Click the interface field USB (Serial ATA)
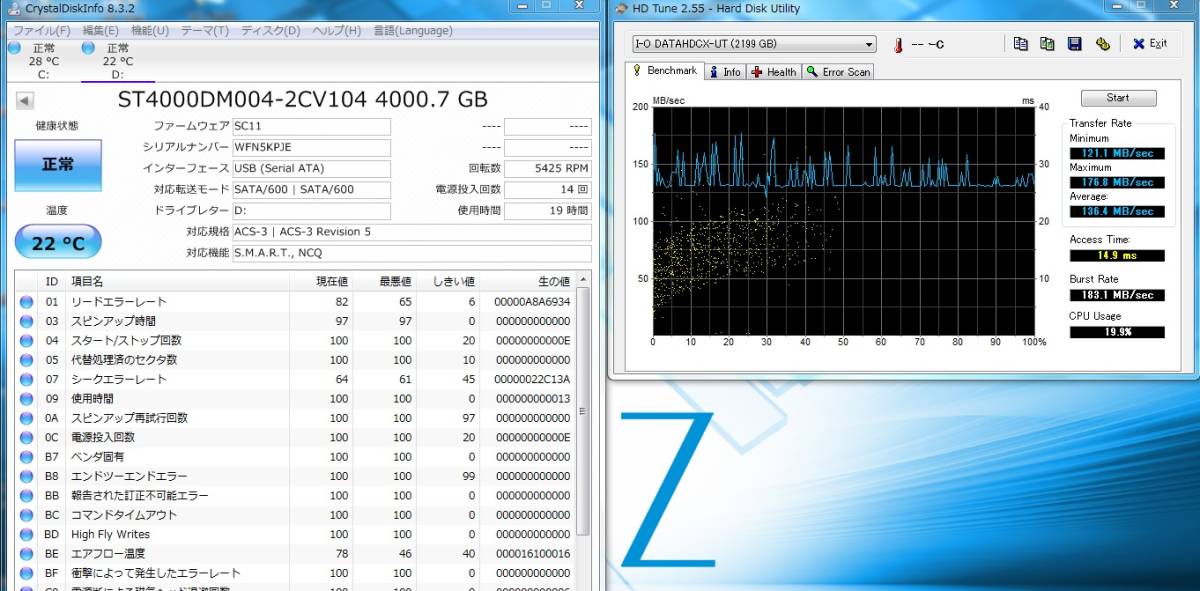The width and height of the screenshot is (1200, 591). [311, 169]
